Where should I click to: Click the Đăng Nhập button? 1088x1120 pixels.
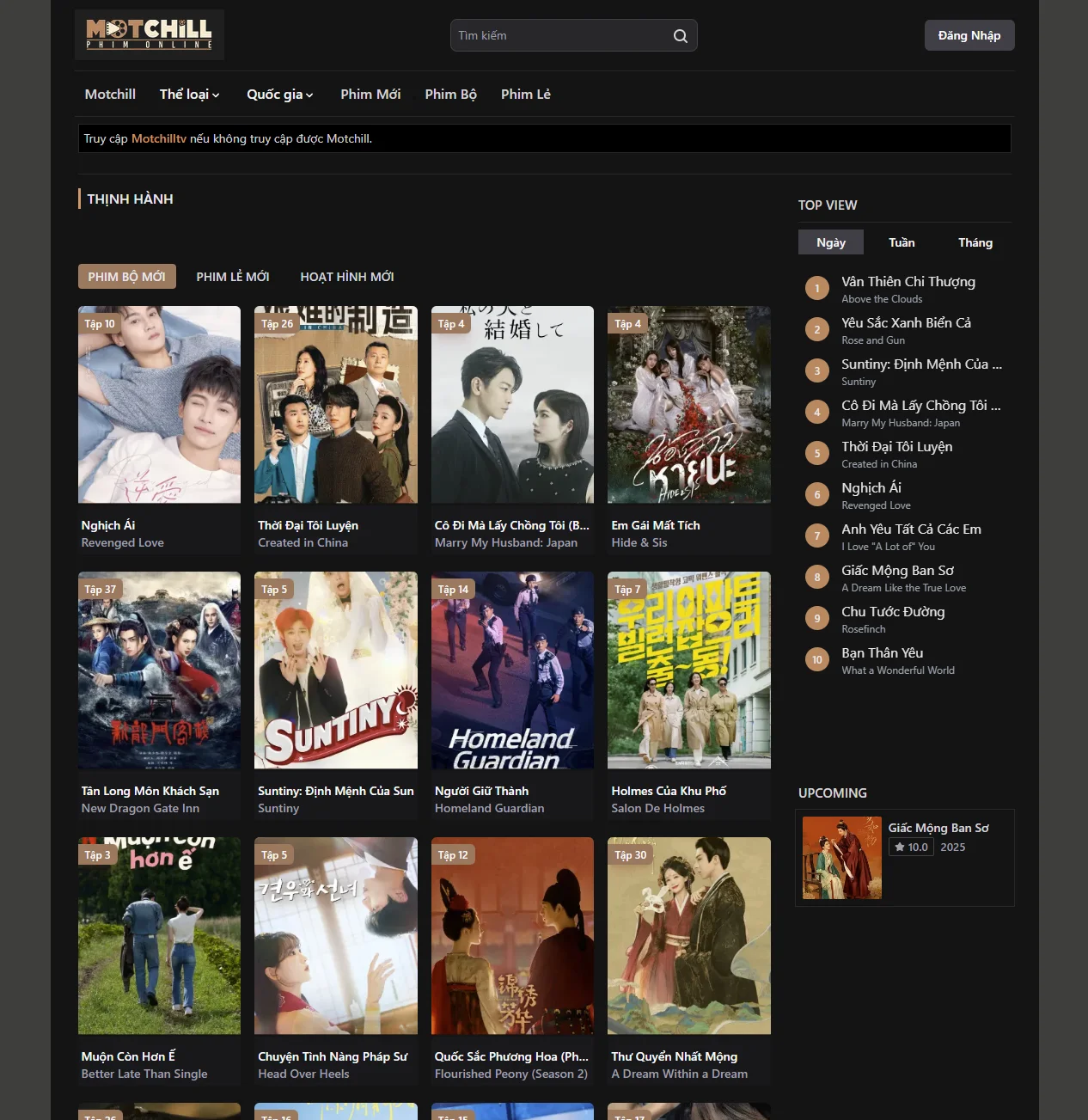(969, 35)
